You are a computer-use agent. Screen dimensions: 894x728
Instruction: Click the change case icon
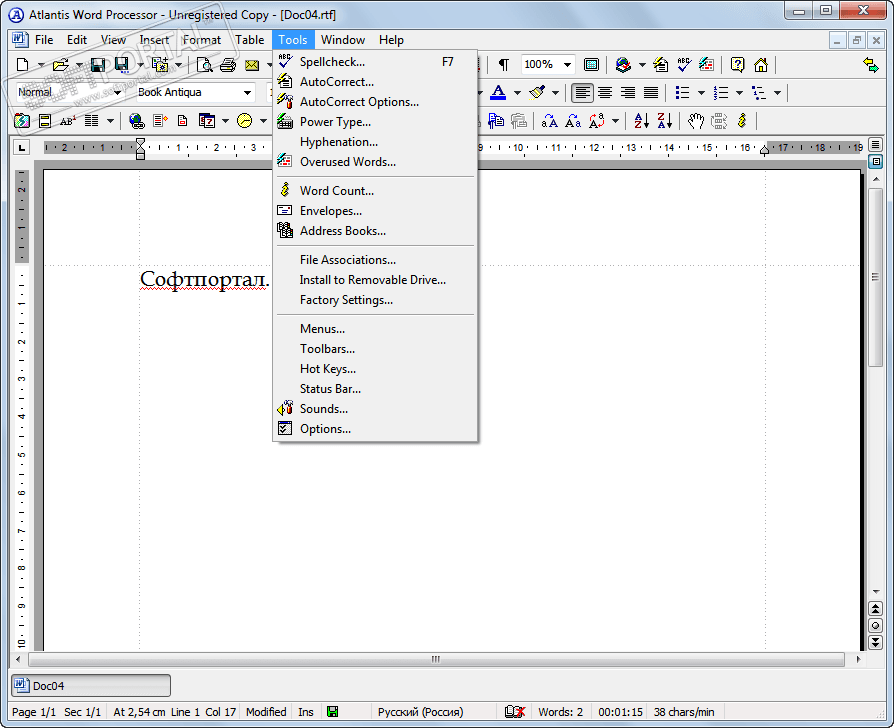597,121
